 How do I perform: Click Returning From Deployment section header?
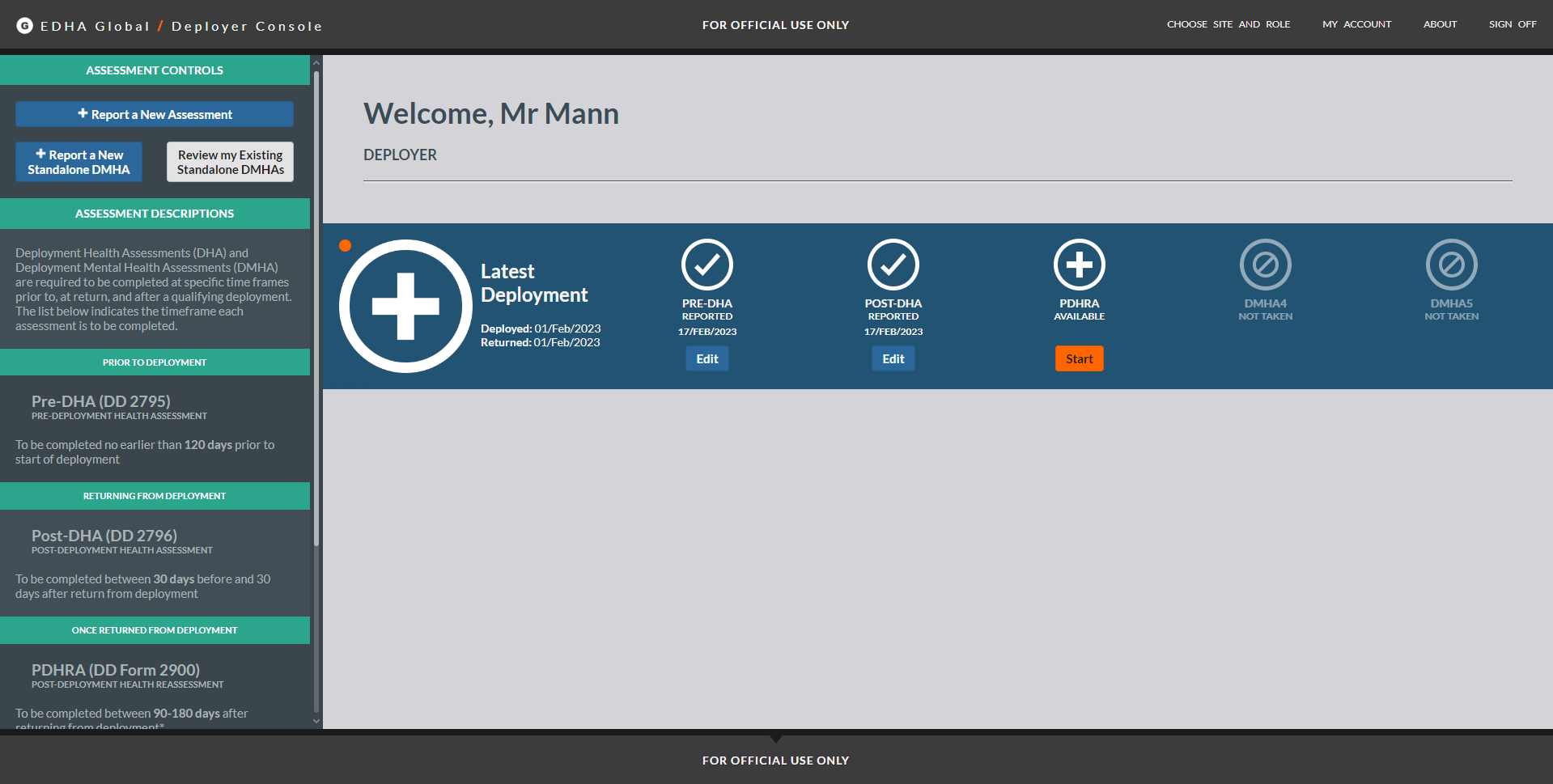point(155,496)
